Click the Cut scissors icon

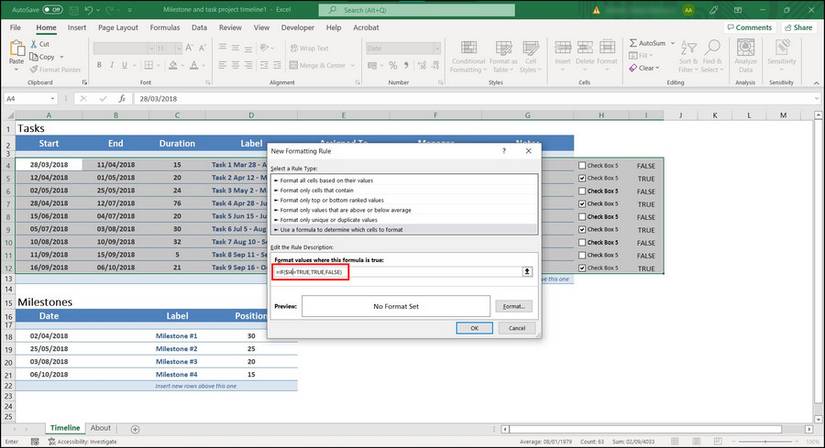[34, 45]
